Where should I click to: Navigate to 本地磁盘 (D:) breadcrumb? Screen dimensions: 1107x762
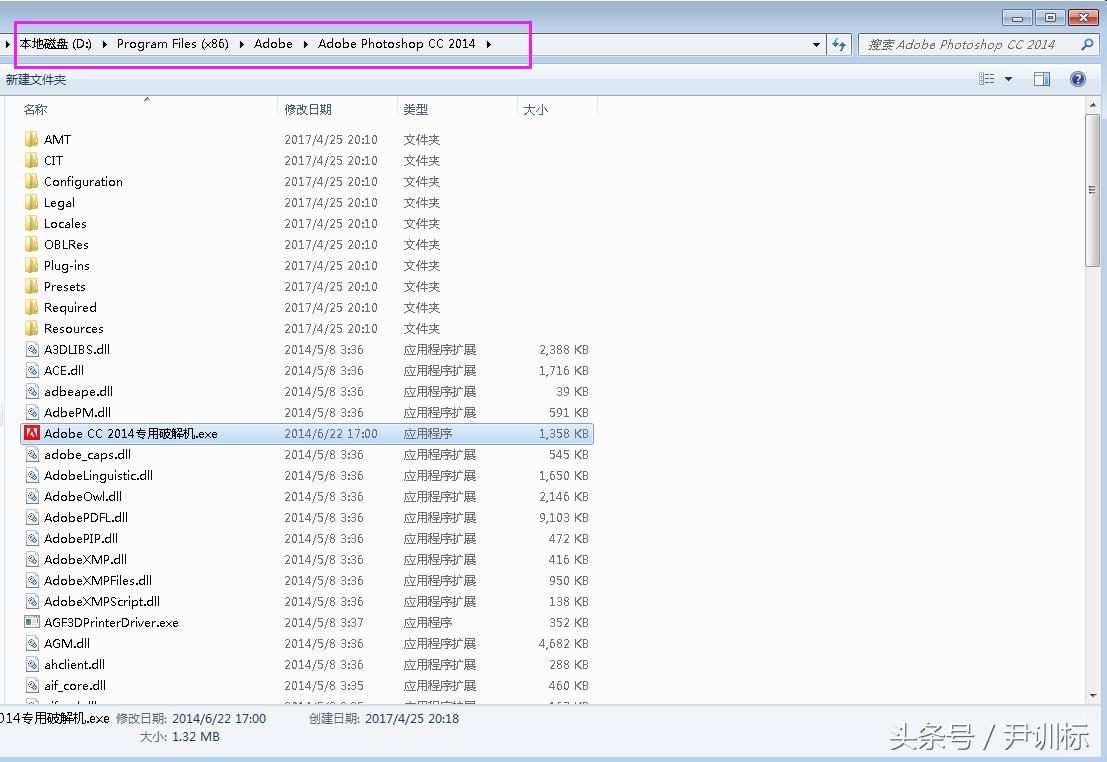pos(54,44)
